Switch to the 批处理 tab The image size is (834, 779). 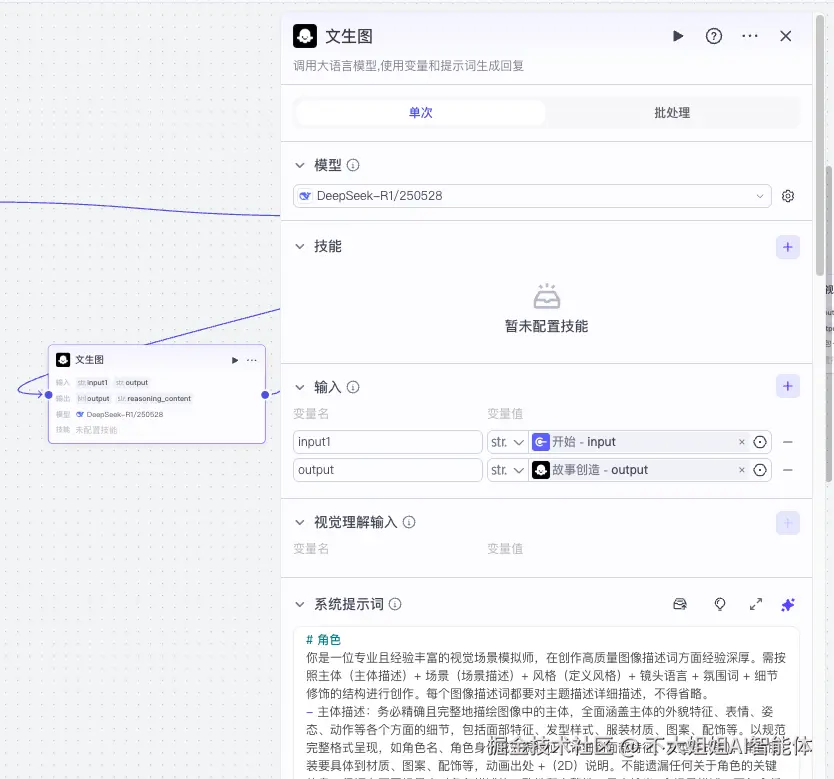(x=671, y=112)
